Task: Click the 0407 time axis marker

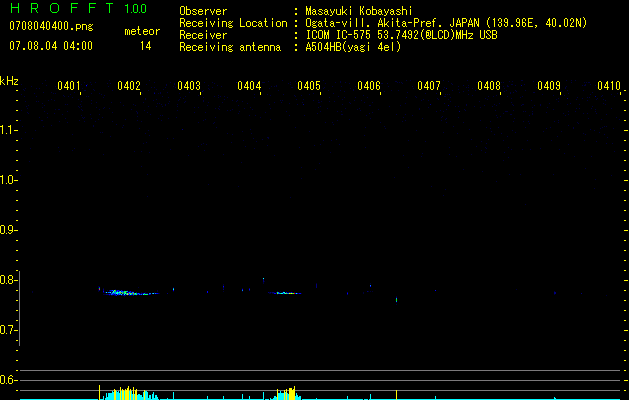Action: 429,86
